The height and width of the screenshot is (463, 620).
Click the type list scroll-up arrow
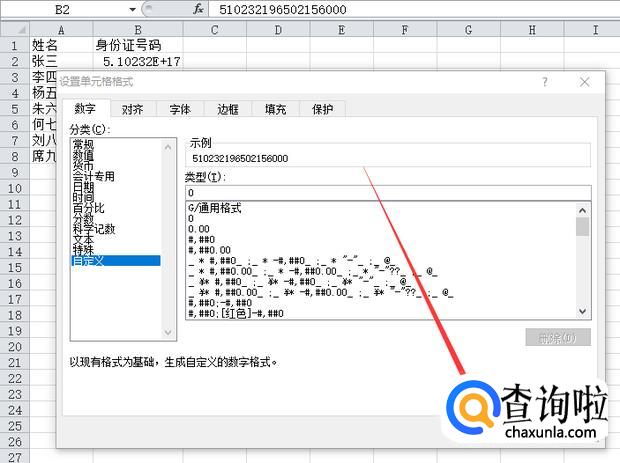[582, 210]
